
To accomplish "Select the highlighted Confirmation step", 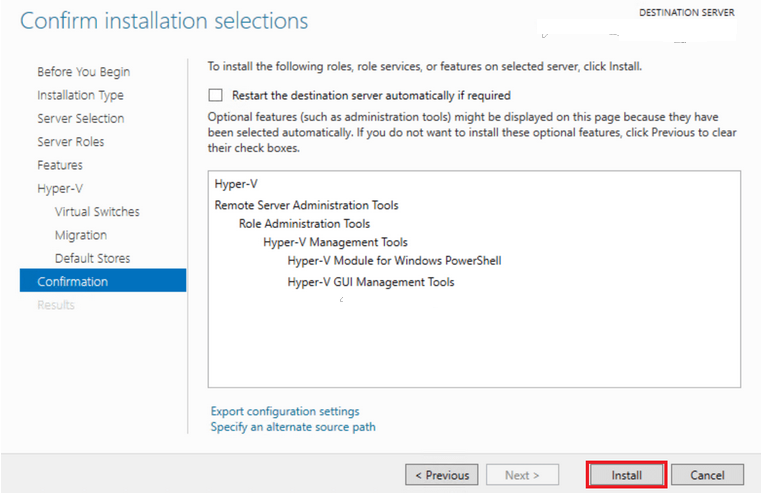I will (x=103, y=281).
